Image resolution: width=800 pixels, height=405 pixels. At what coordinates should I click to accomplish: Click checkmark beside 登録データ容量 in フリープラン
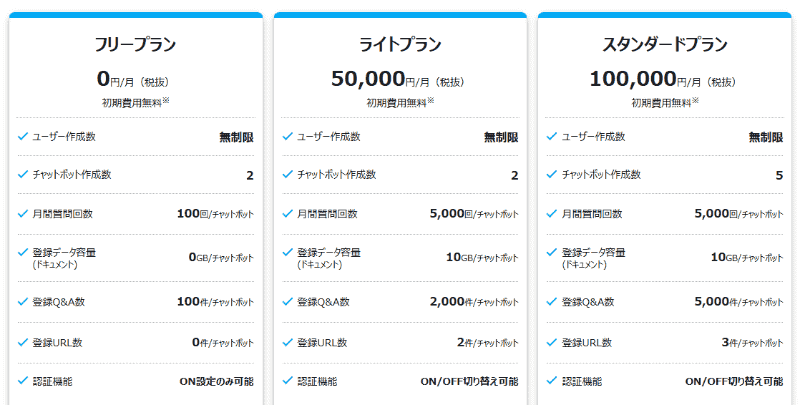(23, 252)
